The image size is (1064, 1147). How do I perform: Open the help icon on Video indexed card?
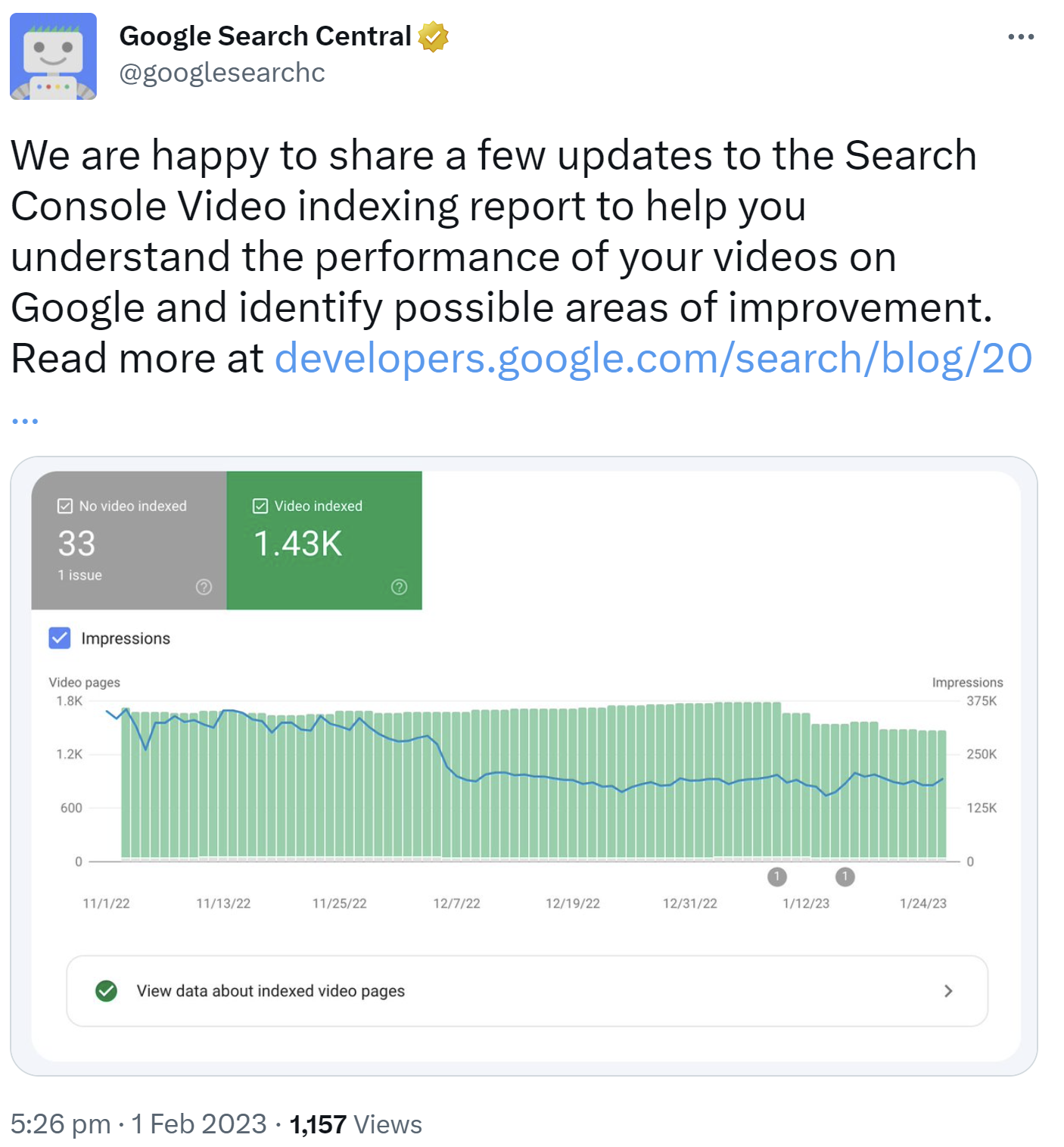399,587
